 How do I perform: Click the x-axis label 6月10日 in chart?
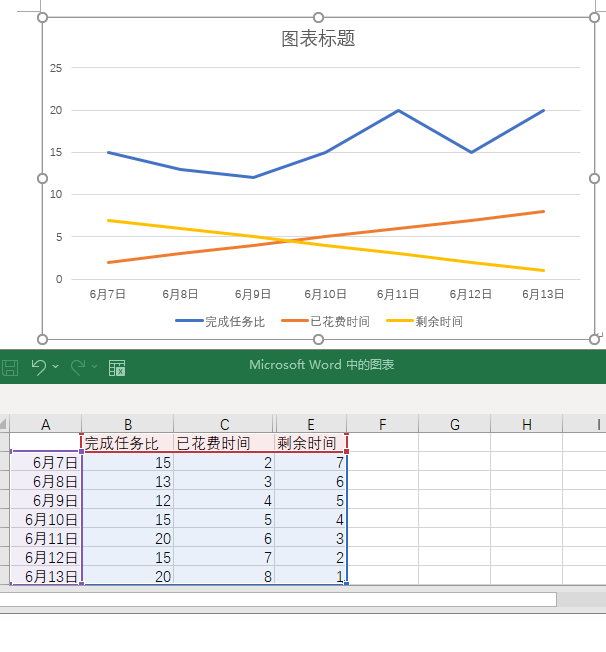click(x=325, y=294)
